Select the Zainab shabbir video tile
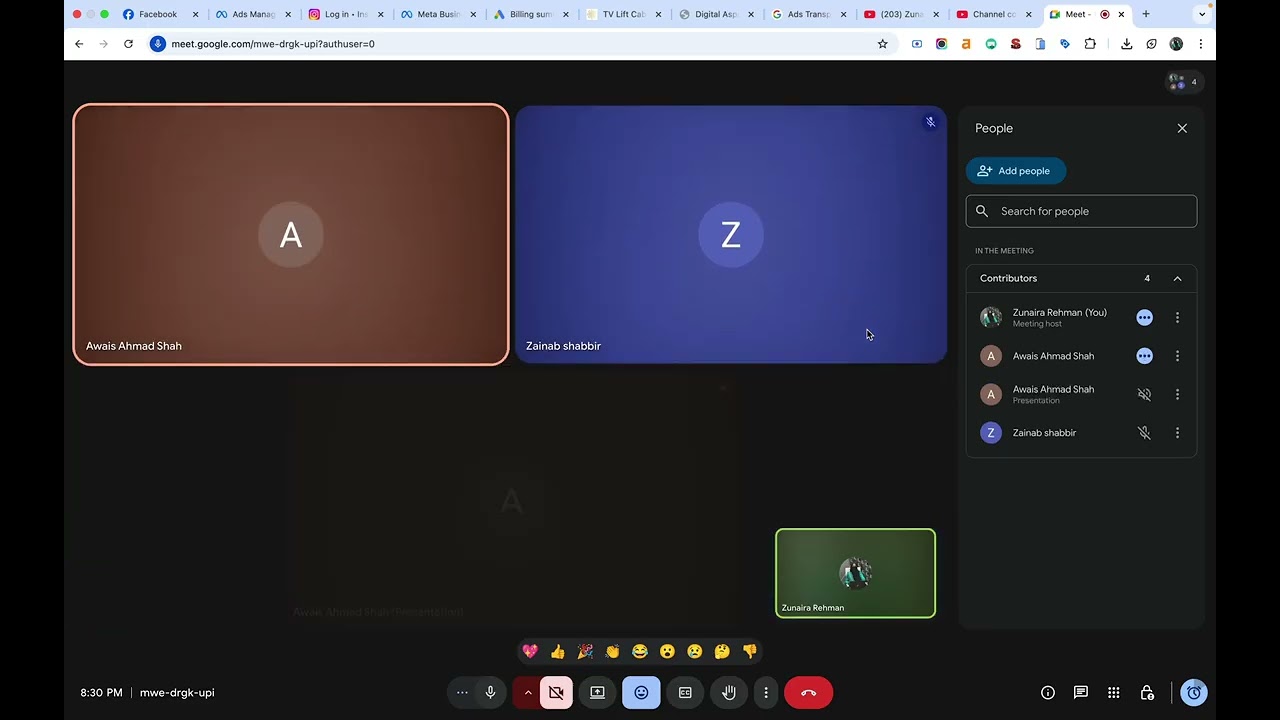This screenshot has height=720, width=1280. (x=731, y=235)
